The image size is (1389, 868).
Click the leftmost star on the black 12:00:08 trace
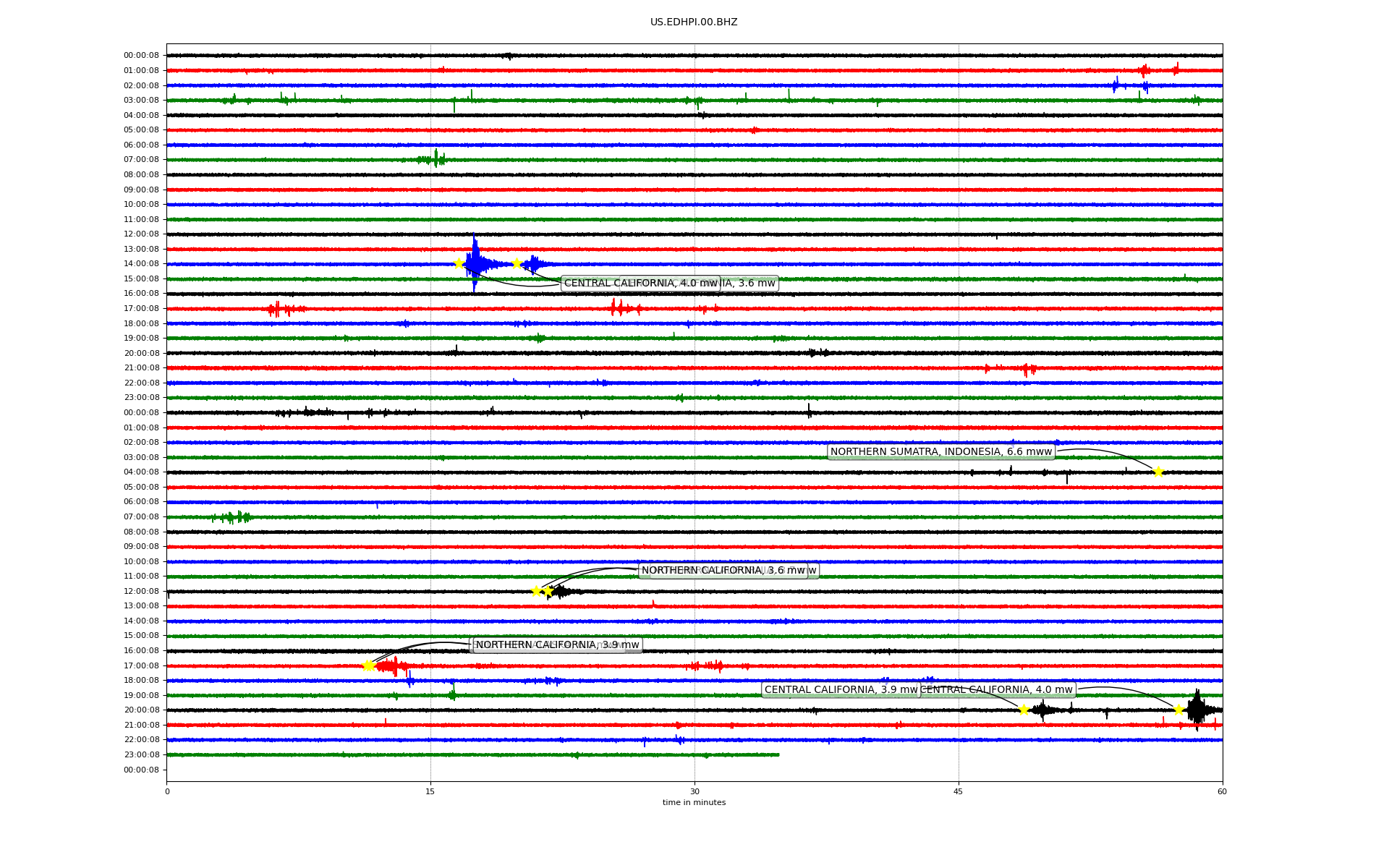pyautogui.click(x=536, y=591)
